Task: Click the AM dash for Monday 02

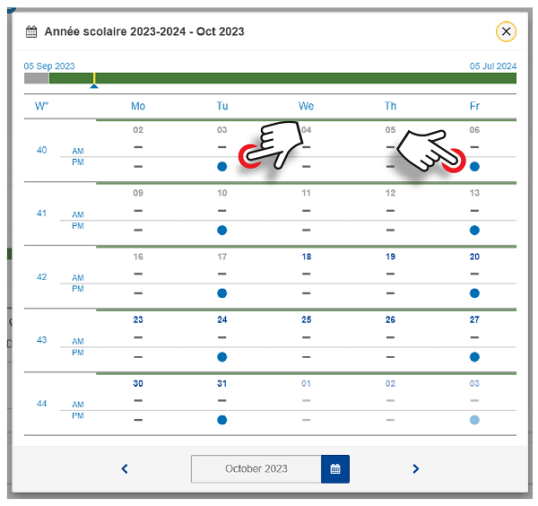Action: coord(138,147)
